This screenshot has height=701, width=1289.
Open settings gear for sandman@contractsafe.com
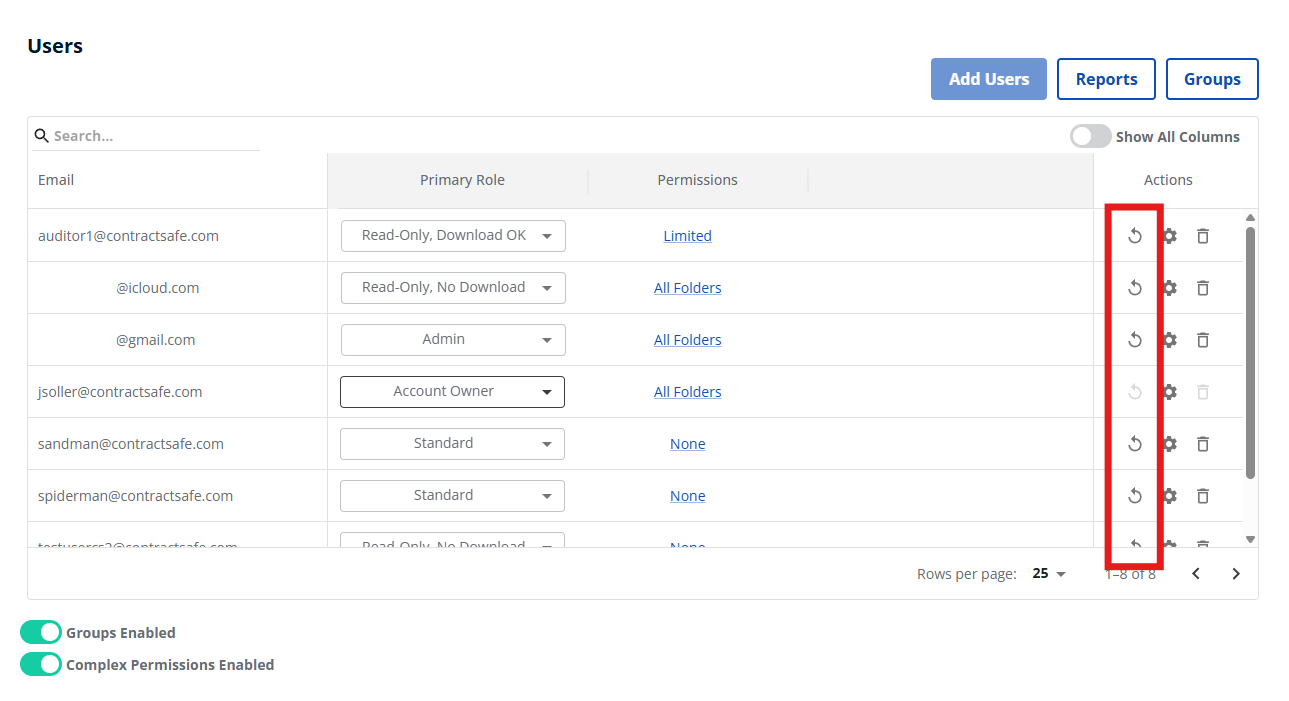coord(1169,444)
